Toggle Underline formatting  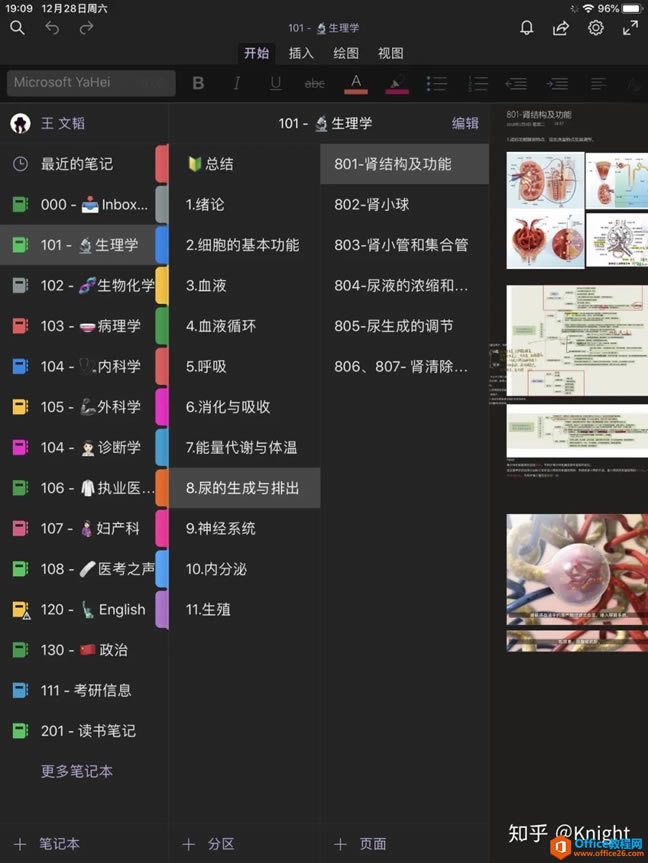coord(276,83)
